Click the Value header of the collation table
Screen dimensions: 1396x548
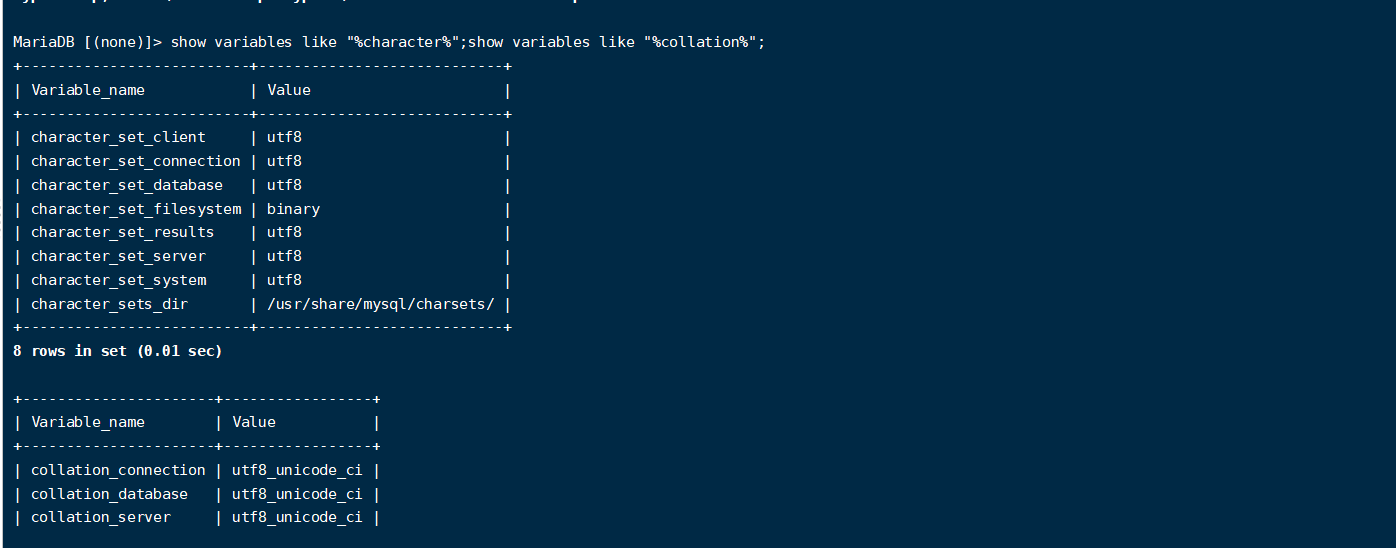[254, 422]
